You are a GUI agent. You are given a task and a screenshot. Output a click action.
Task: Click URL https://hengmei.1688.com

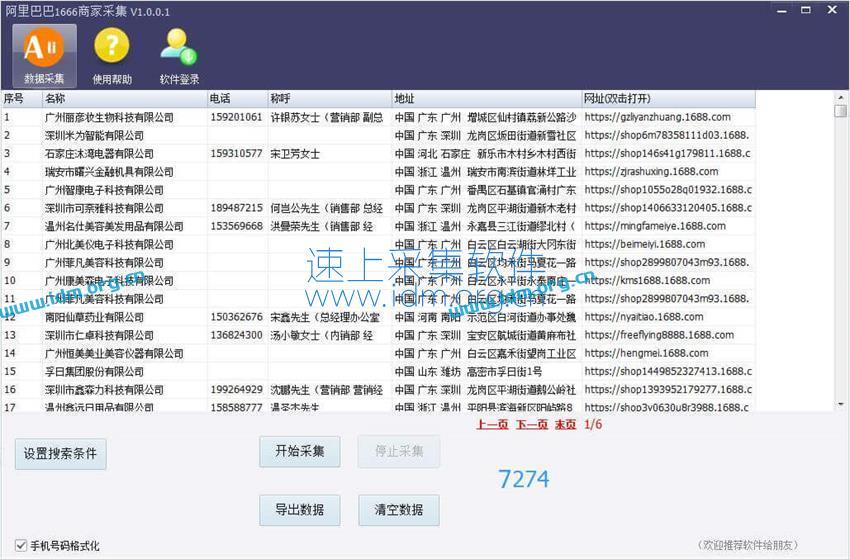click(x=646, y=354)
